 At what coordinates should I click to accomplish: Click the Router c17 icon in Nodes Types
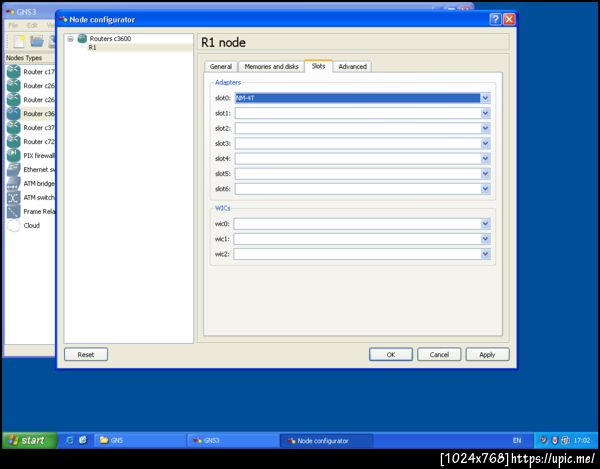(x=13, y=72)
